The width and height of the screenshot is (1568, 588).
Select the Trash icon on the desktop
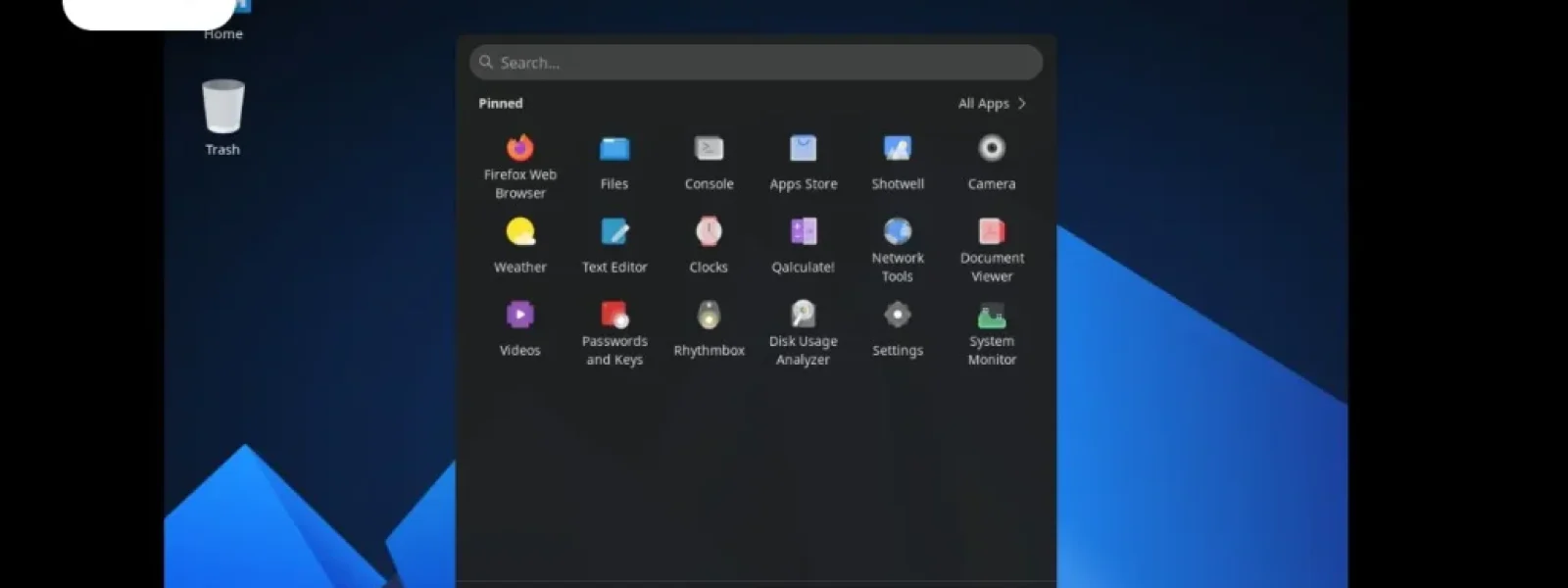point(223,106)
